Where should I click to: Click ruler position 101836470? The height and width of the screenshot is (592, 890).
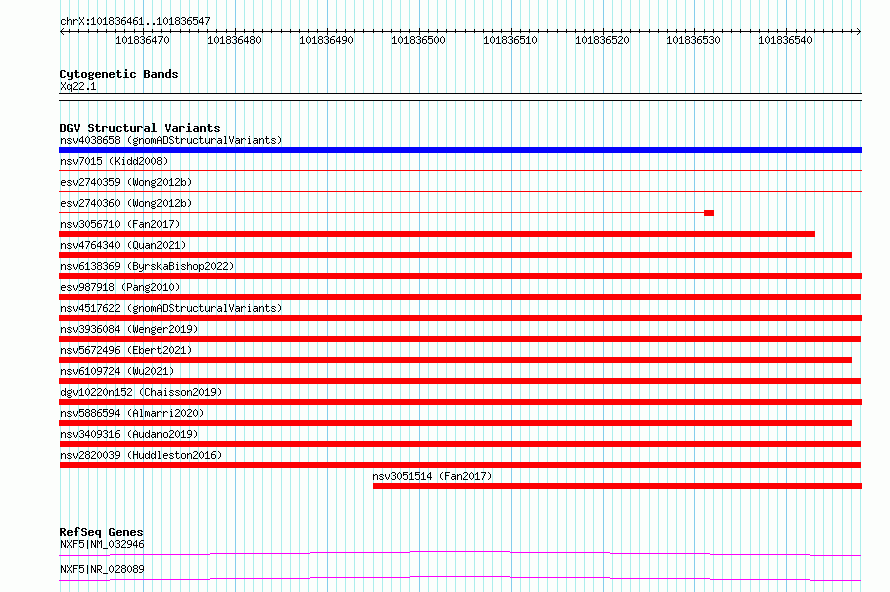tap(142, 40)
